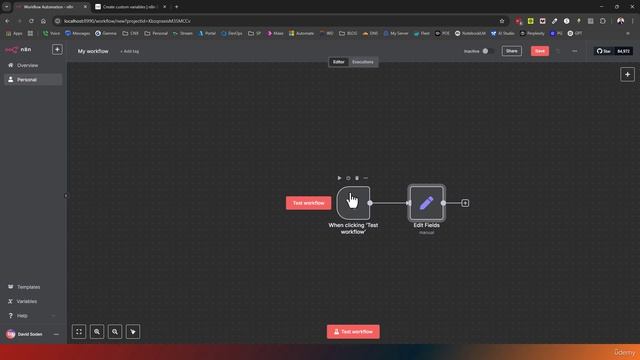Delete the trigger node with the trash icon

[357, 178]
